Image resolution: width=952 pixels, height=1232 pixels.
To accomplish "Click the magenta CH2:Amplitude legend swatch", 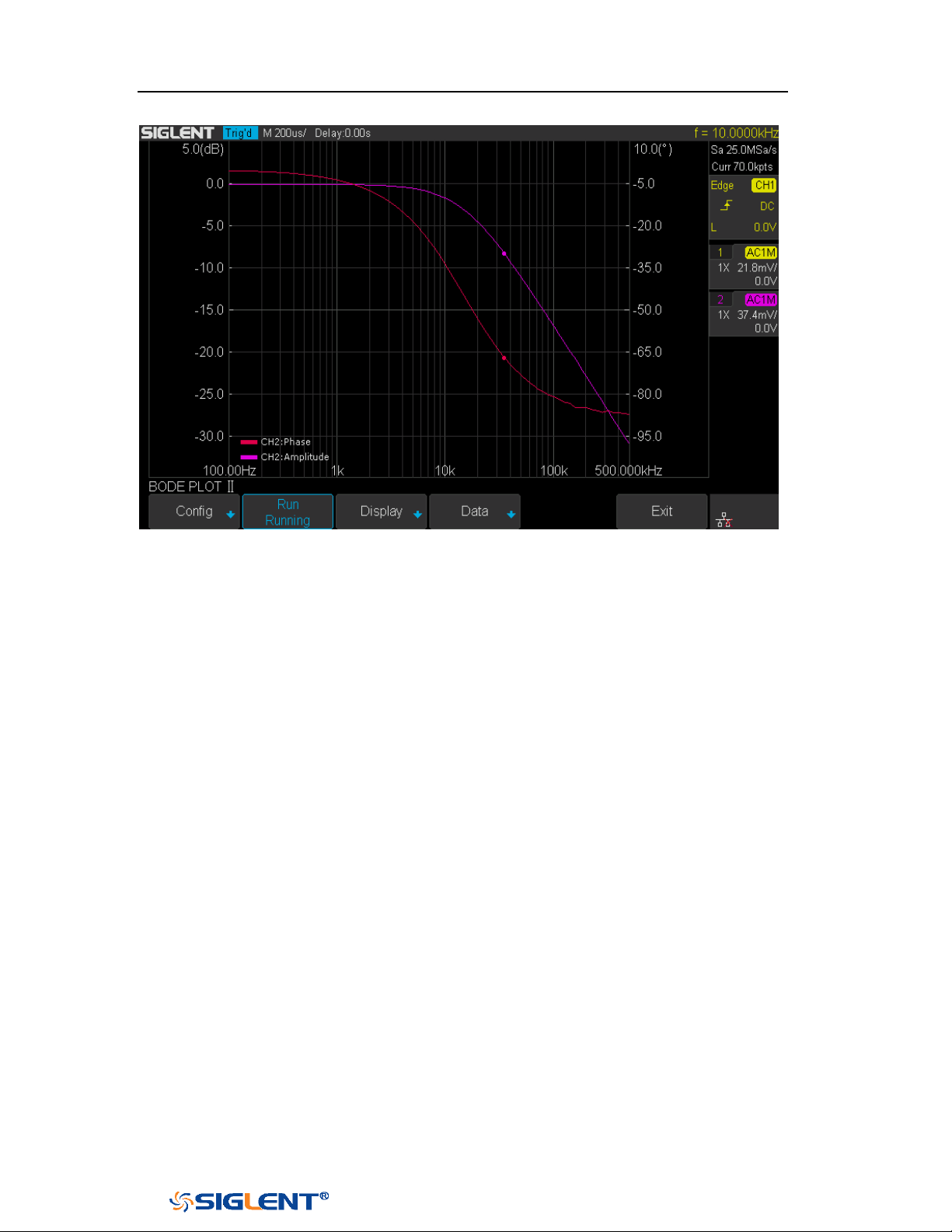I will click(249, 457).
